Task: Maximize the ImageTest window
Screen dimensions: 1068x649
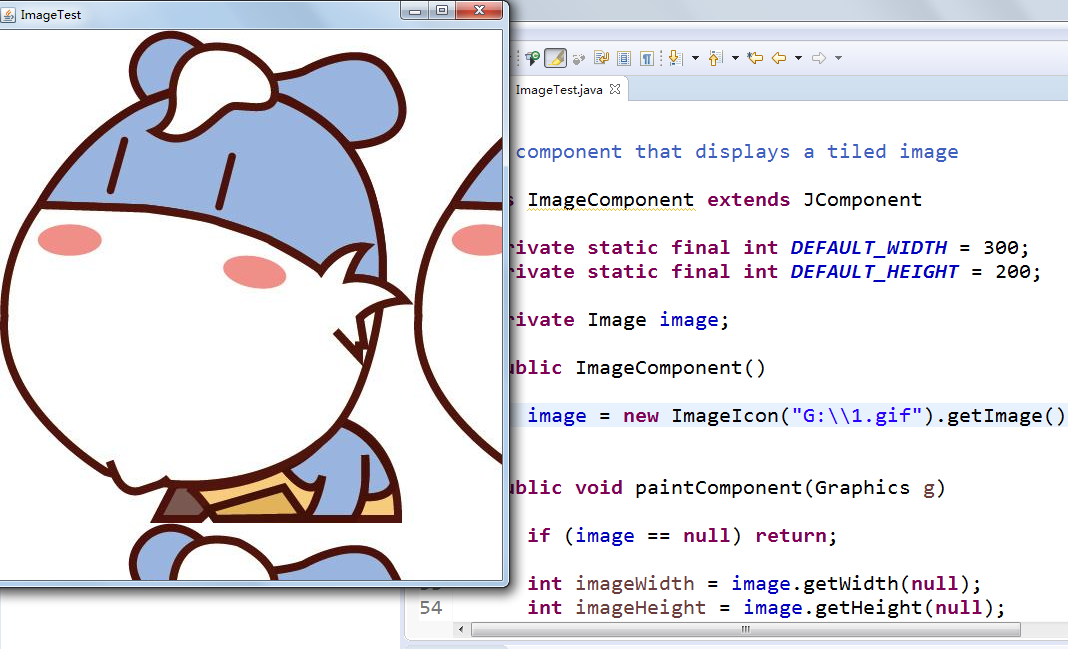Action: (441, 10)
